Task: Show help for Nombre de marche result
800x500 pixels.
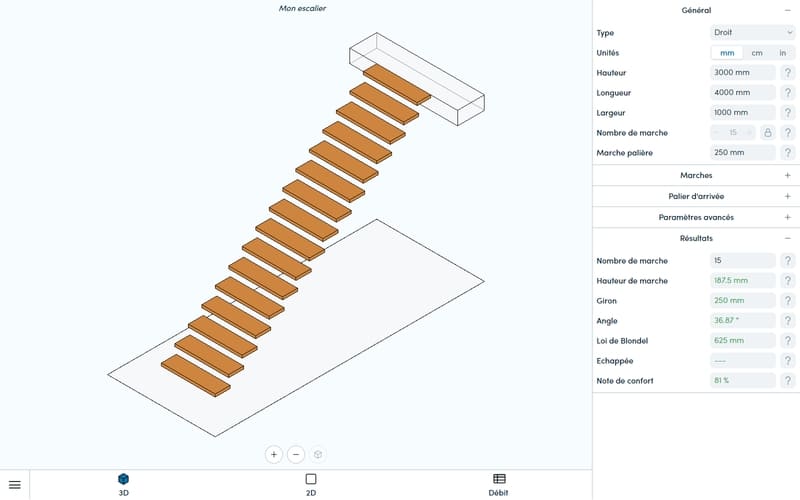Action: click(788, 261)
